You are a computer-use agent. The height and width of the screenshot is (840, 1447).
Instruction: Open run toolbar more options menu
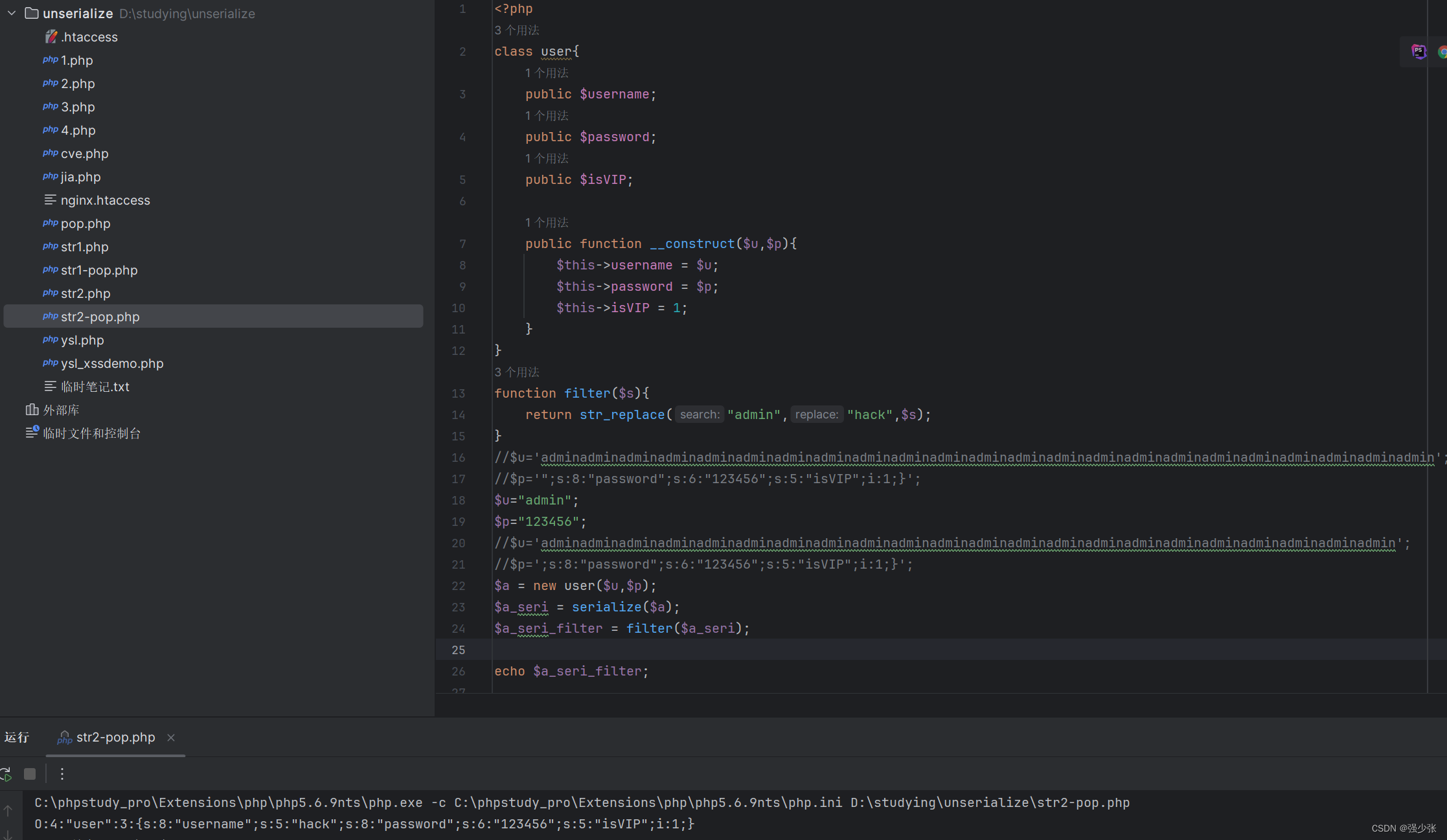[x=62, y=774]
